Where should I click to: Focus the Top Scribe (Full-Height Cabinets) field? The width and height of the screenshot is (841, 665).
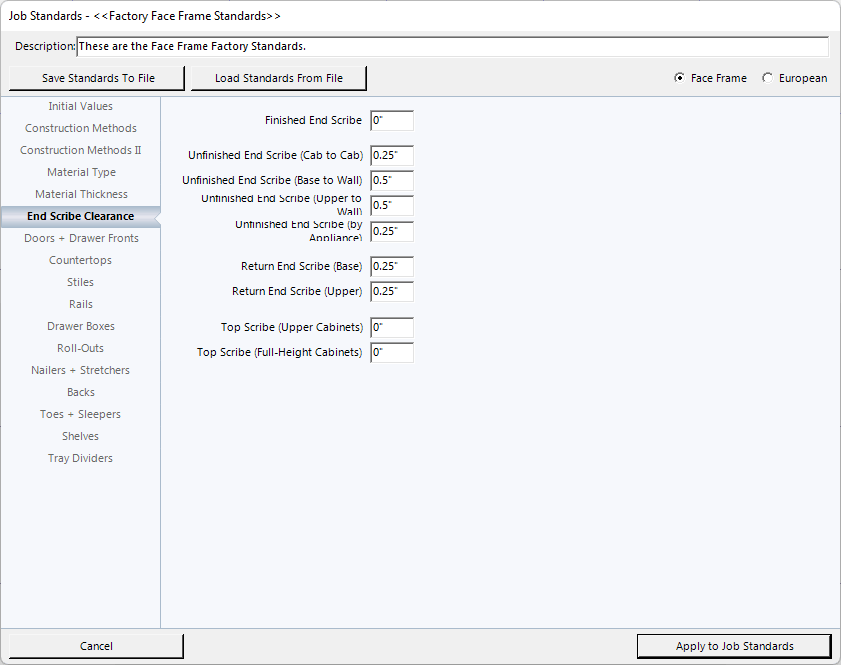(x=391, y=353)
